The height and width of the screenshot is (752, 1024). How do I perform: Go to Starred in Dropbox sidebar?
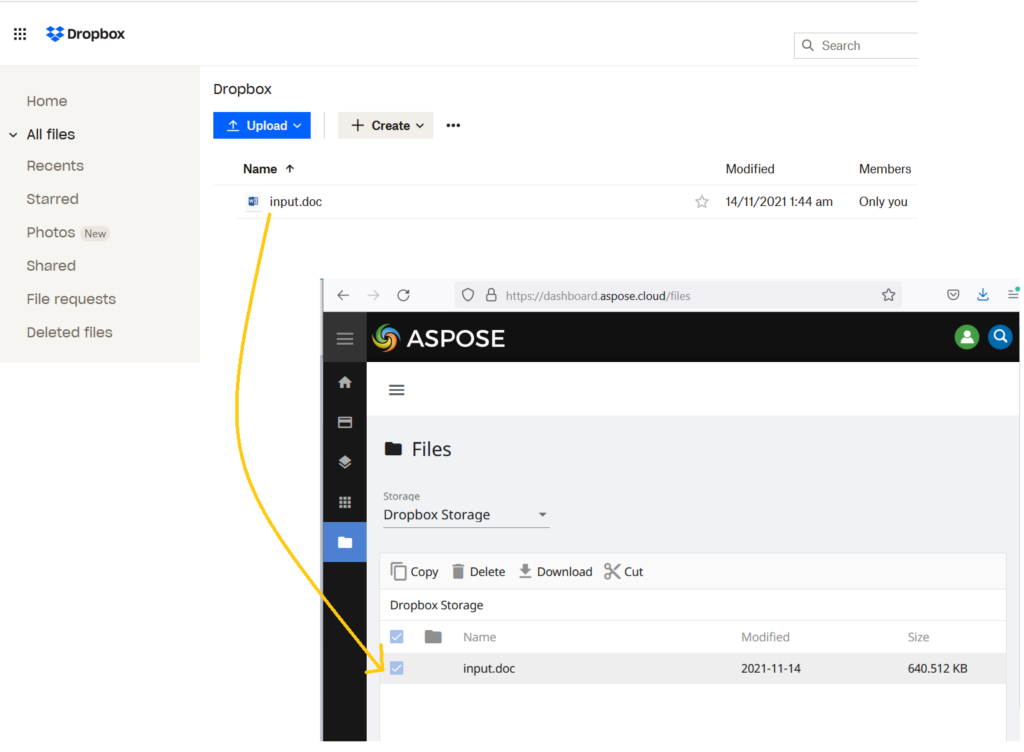tap(52, 199)
